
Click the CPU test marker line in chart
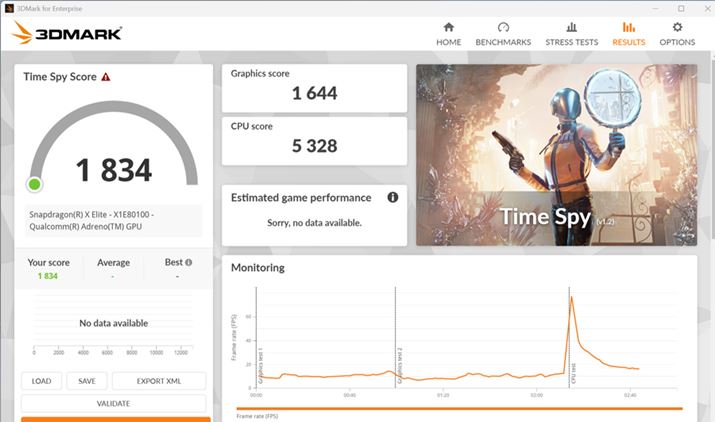566,340
